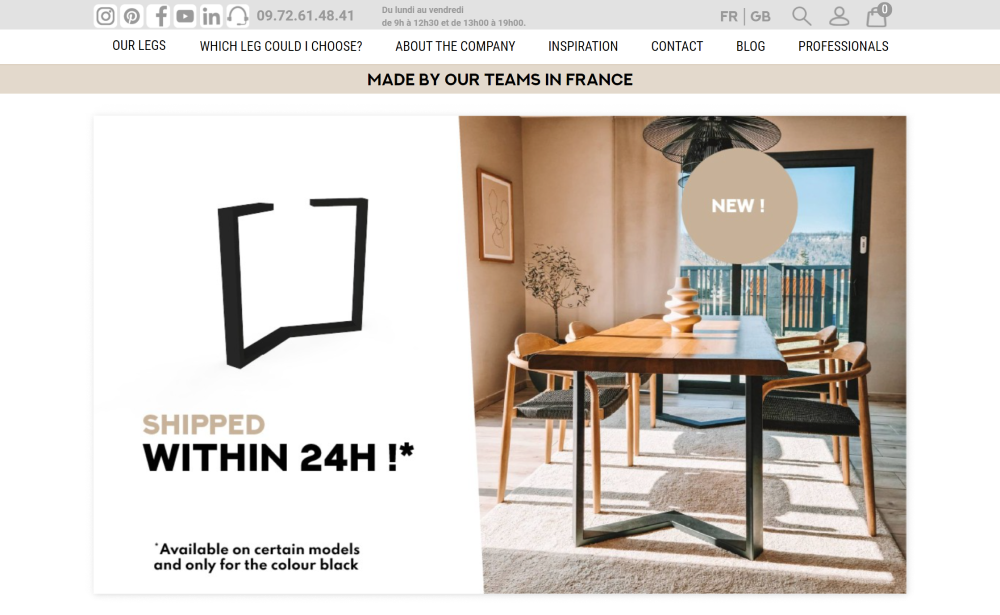The image size is (1000, 615).
Task: Open Which Leg Could I Choose menu
Action: (x=281, y=46)
